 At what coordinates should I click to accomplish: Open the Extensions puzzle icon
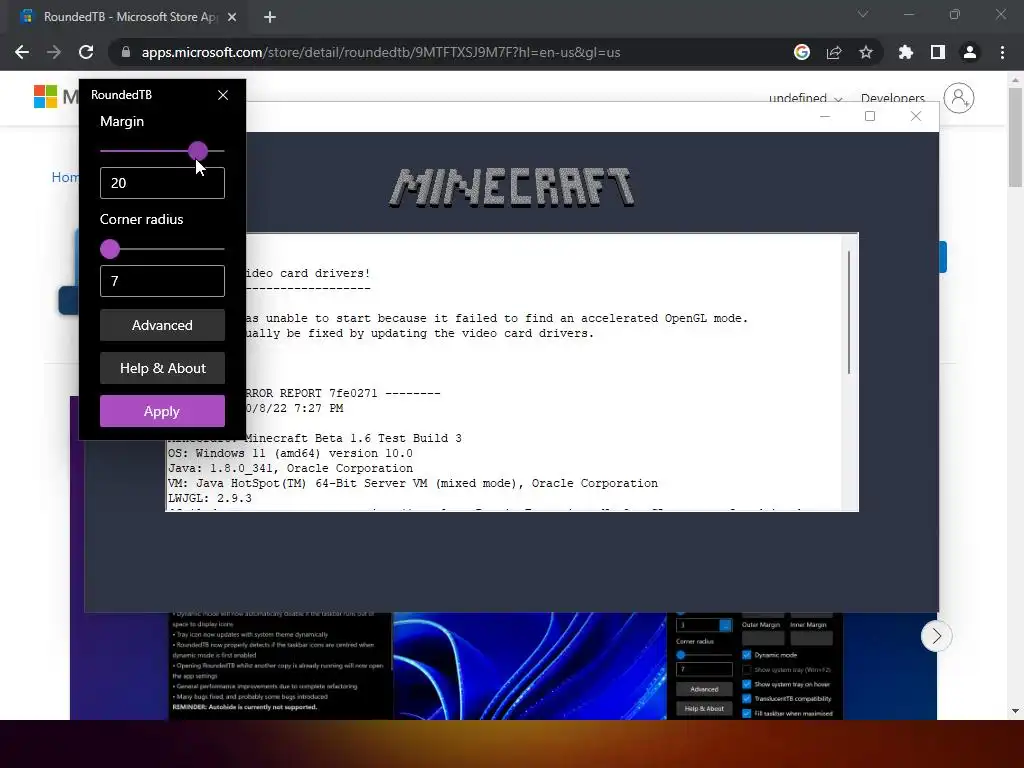coord(906,52)
